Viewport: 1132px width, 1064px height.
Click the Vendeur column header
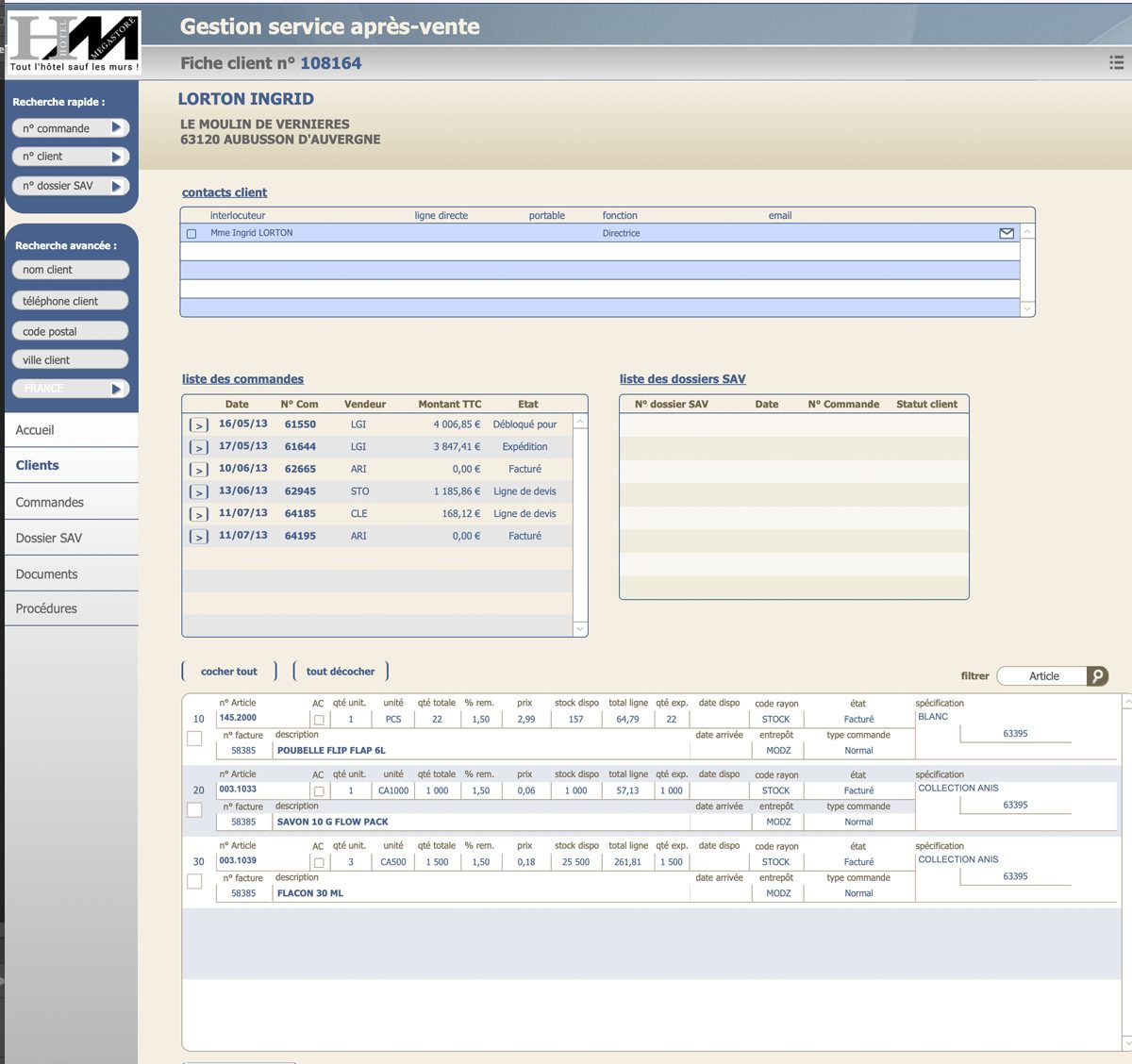point(365,404)
